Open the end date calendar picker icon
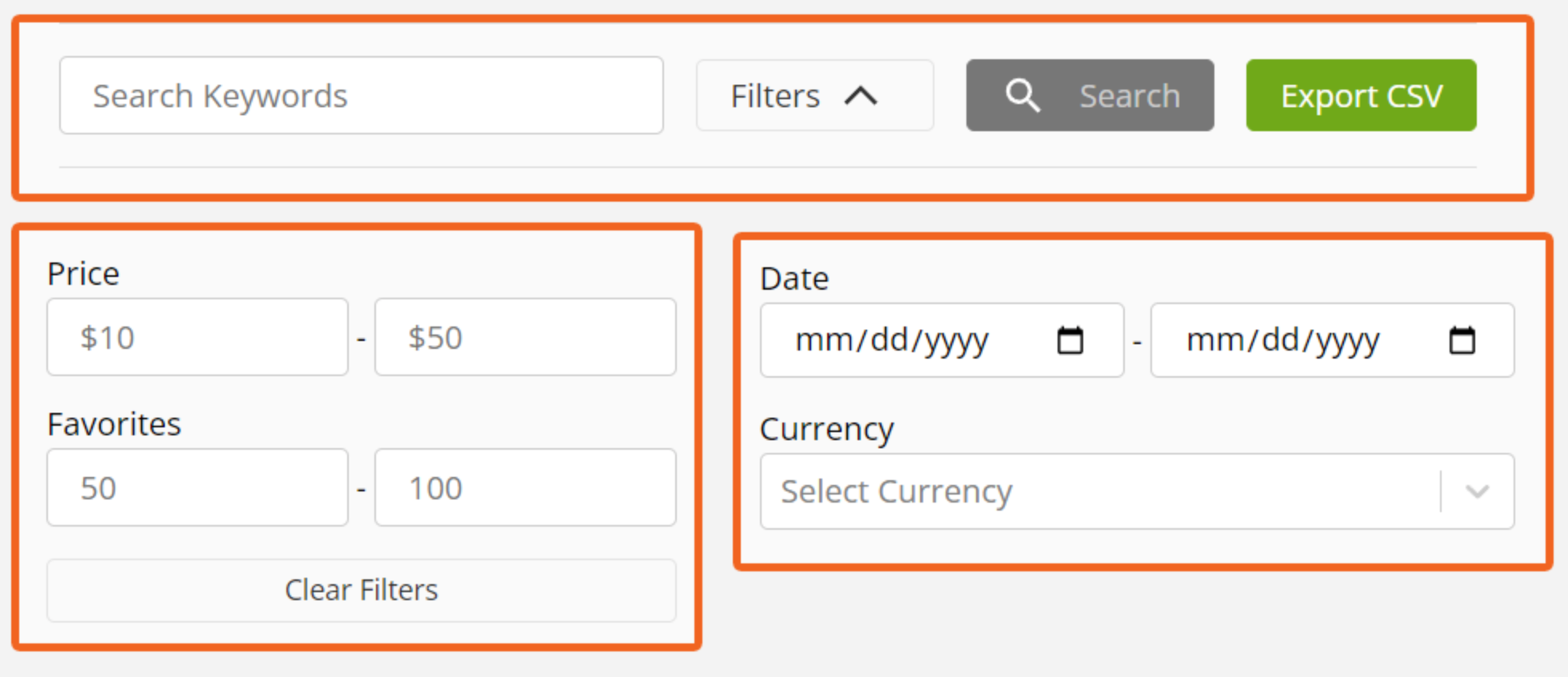This screenshot has width=1568, height=677. click(1462, 340)
